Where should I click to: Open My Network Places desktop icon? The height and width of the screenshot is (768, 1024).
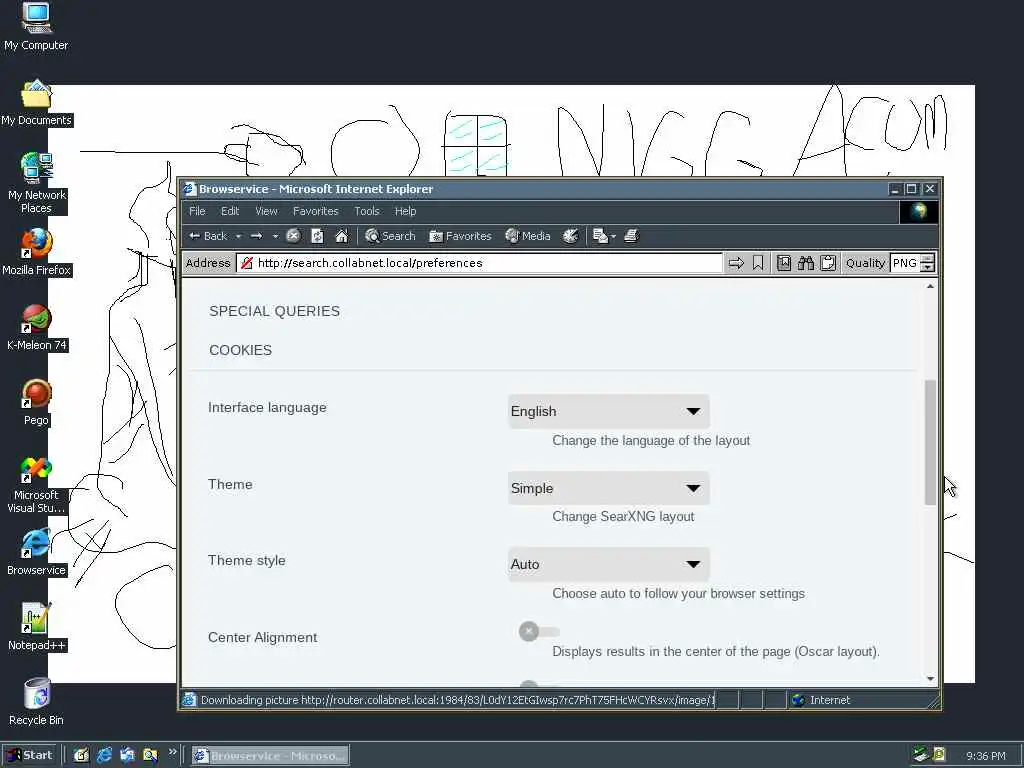point(36,183)
